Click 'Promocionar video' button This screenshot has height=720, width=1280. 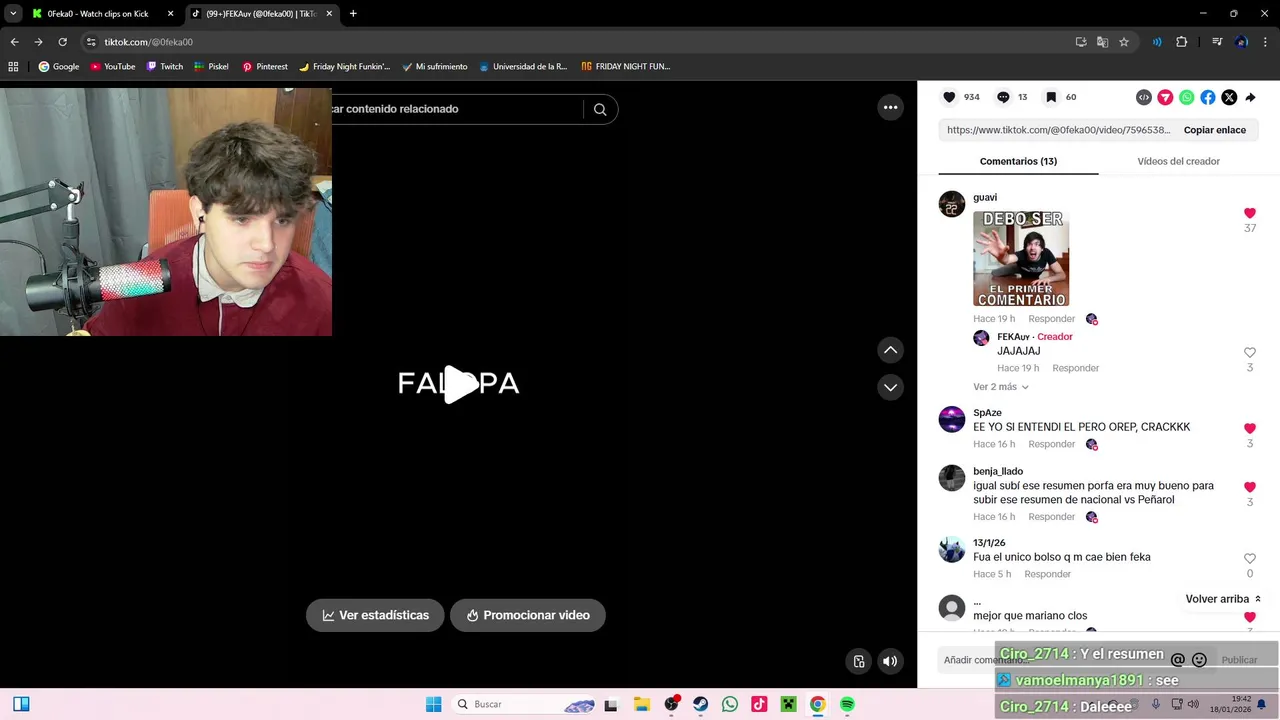(527, 615)
